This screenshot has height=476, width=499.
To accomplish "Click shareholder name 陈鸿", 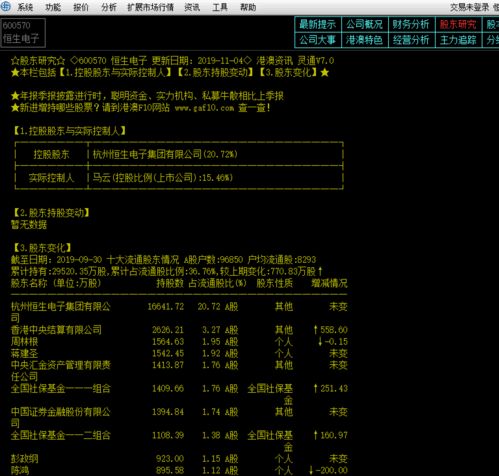I will (x=20, y=470).
